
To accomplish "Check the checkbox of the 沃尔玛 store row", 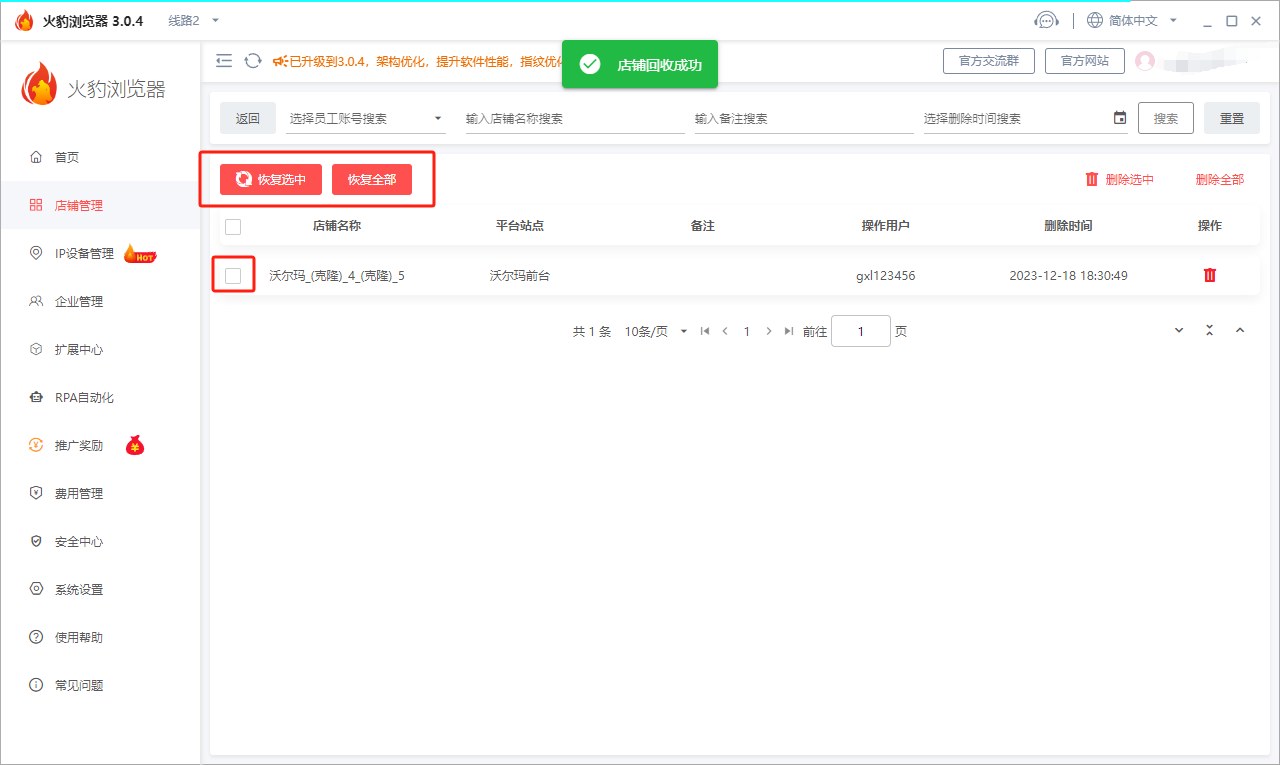I will pos(233,275).
